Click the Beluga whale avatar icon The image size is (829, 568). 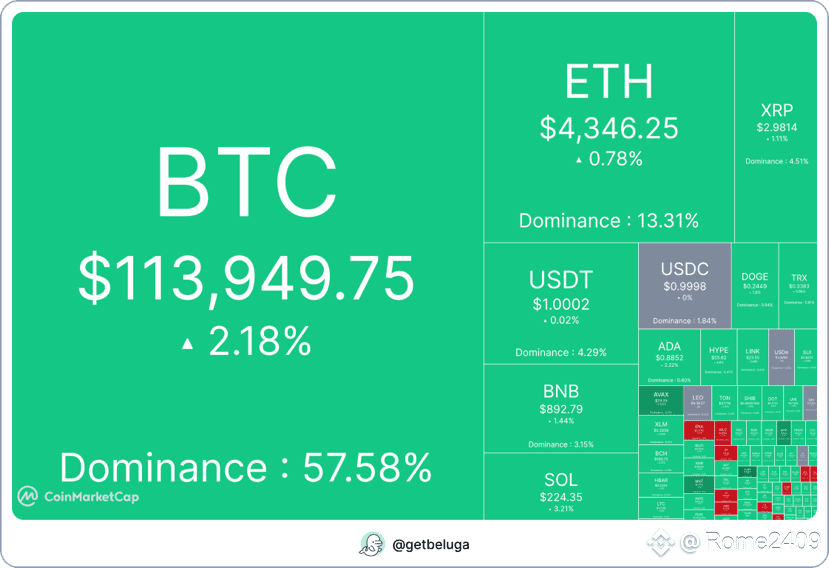tap(372, 545)
